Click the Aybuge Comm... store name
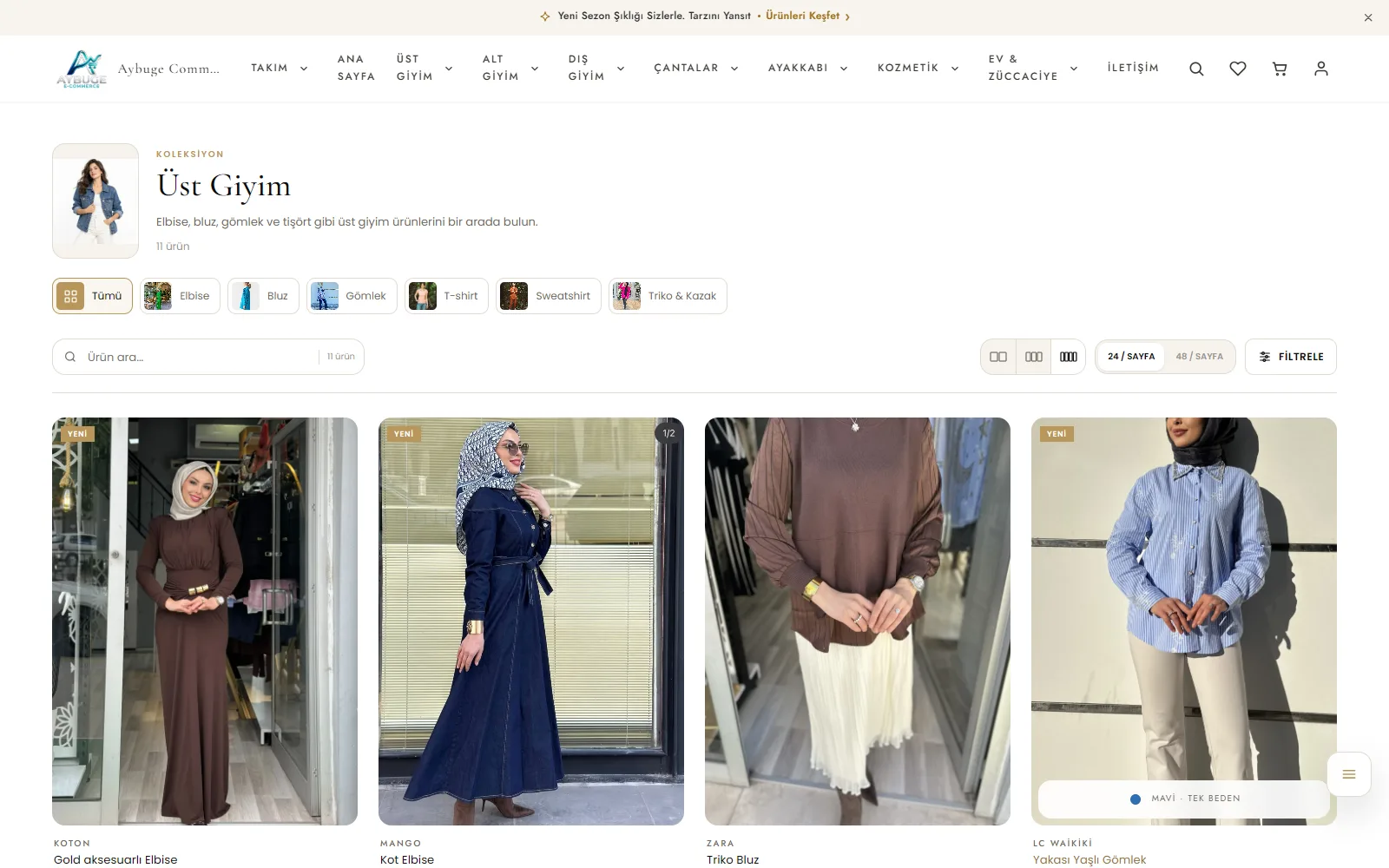The width and height of the screenshot is (1389, 868). pos(168,69)
